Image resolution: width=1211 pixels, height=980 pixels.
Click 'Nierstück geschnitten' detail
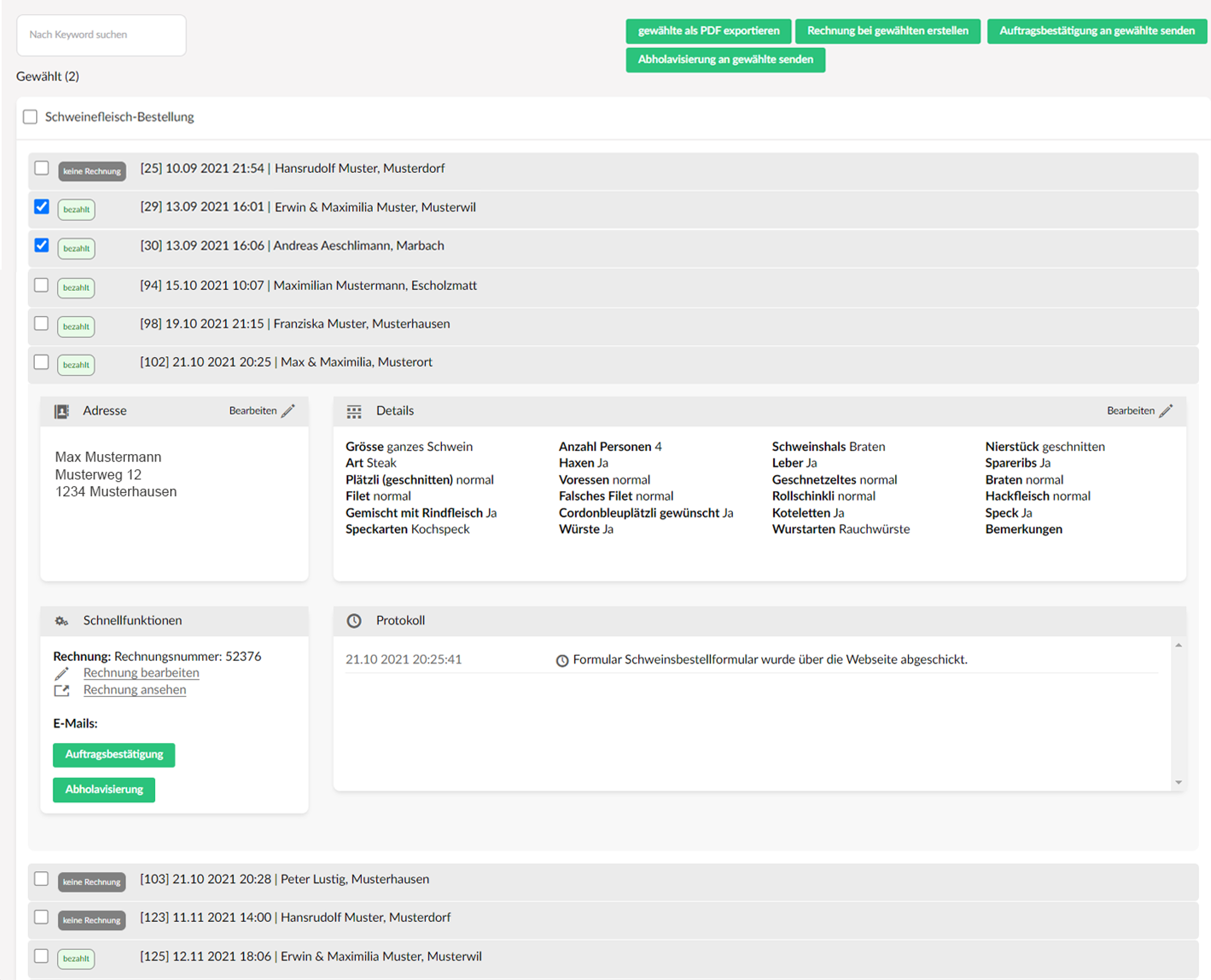click(x=1045, y=447)
